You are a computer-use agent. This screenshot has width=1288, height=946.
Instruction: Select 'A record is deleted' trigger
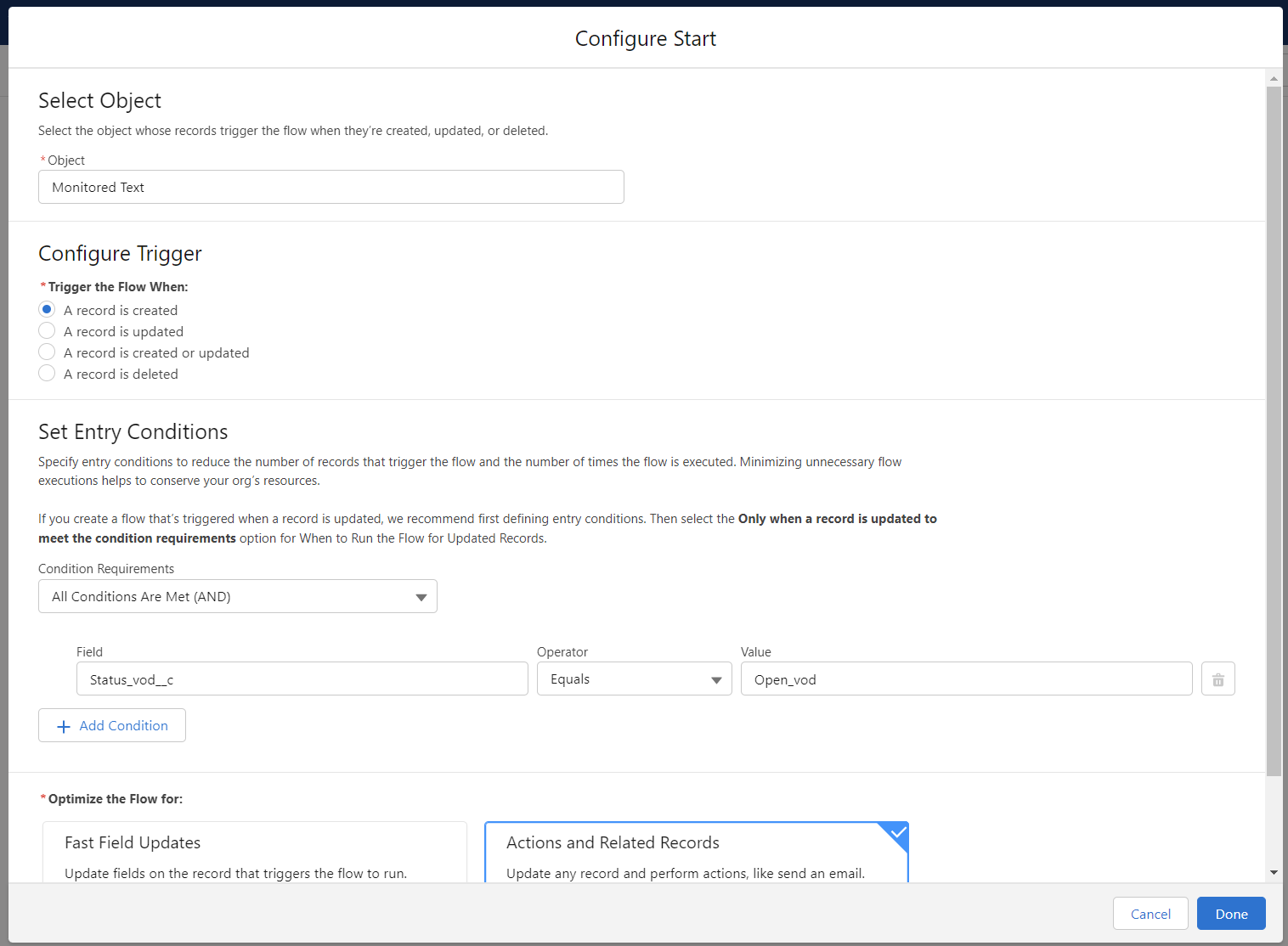[47, 374]
